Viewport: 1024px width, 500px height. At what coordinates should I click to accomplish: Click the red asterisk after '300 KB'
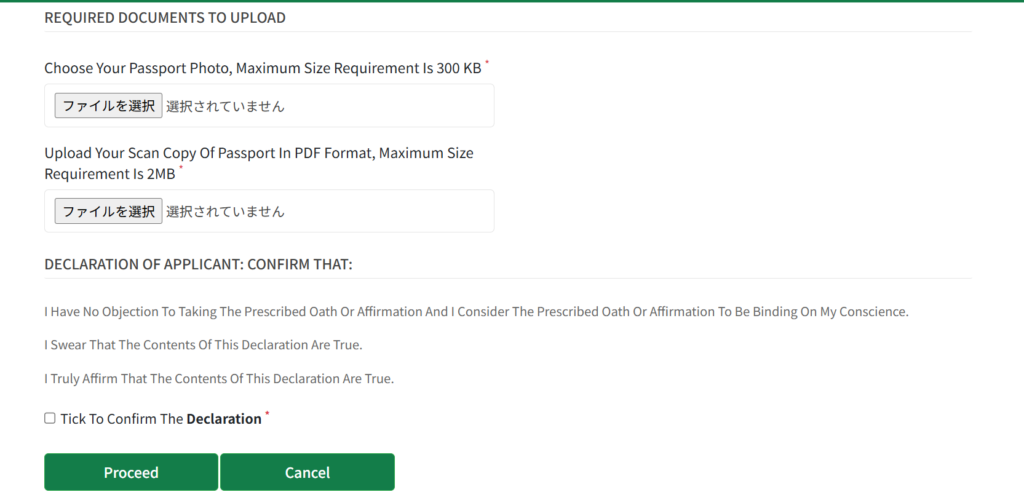pyautogui.click(x=487, y=64)
